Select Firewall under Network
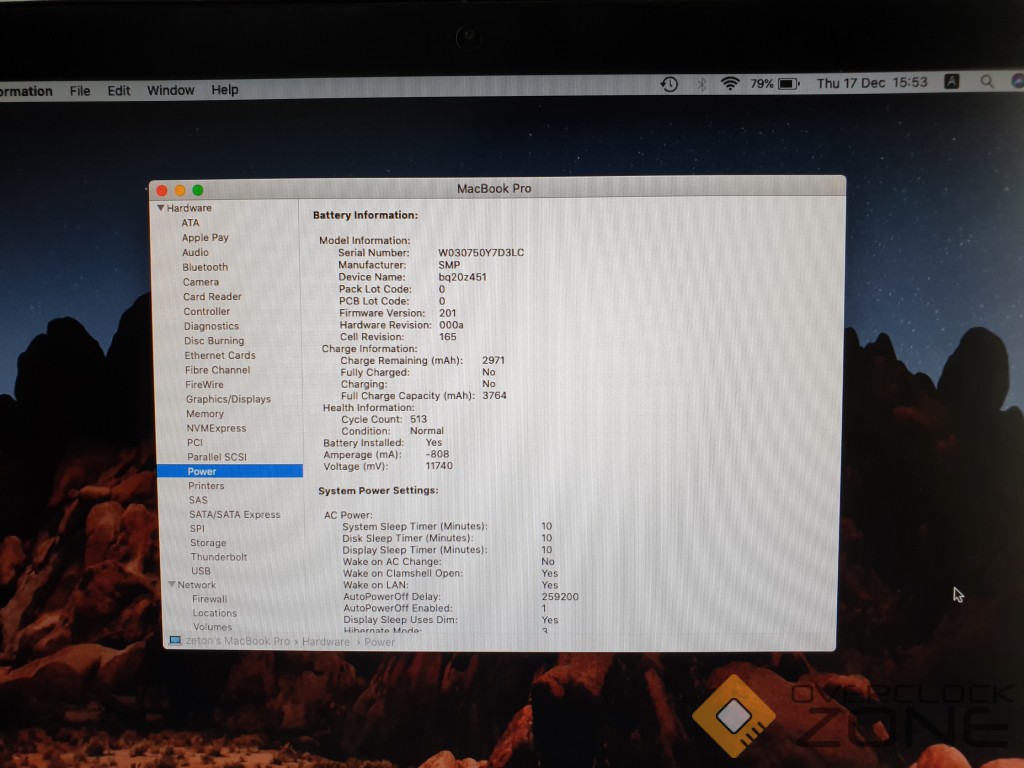 (210, 599)
